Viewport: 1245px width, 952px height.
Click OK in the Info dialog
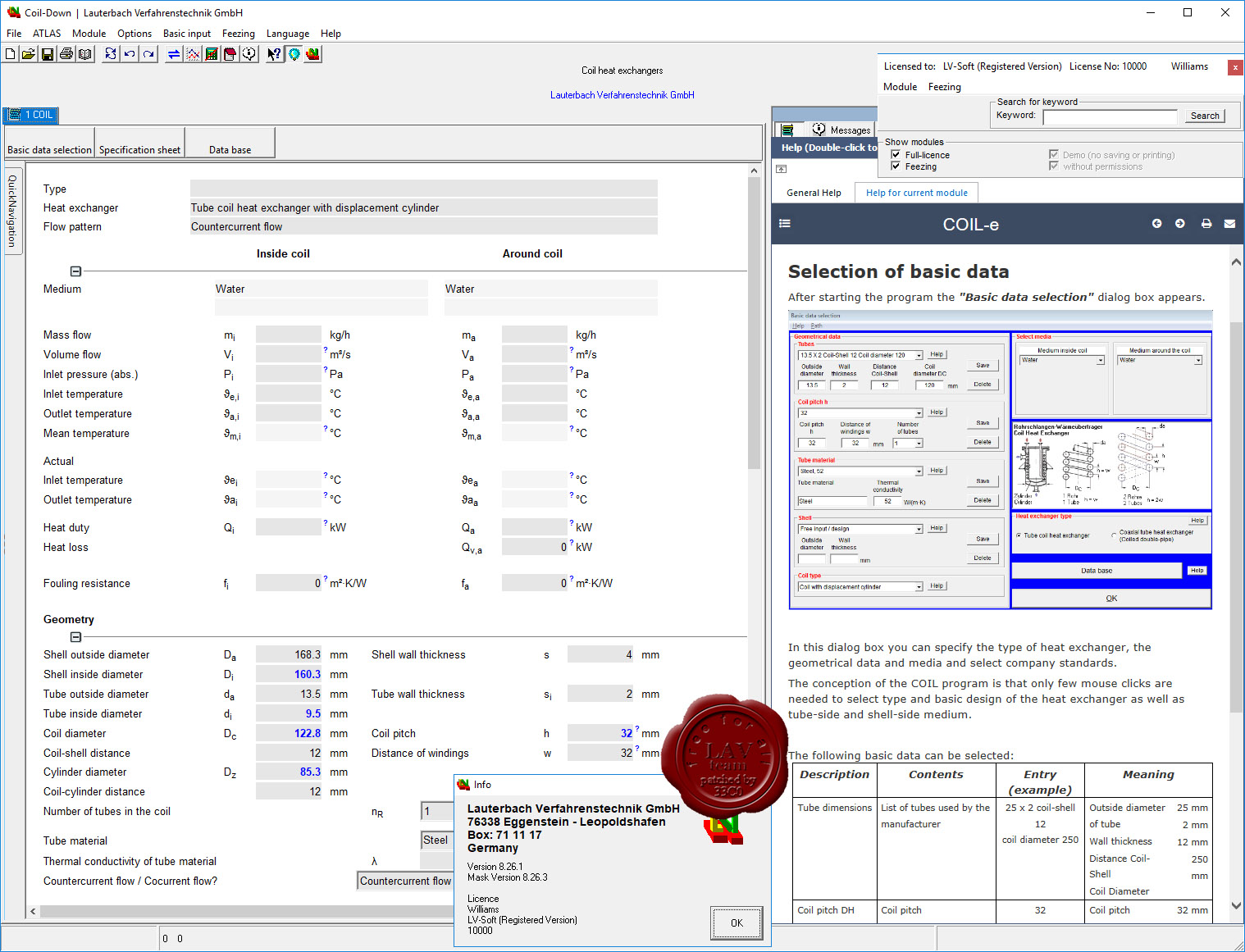(737, 923)
